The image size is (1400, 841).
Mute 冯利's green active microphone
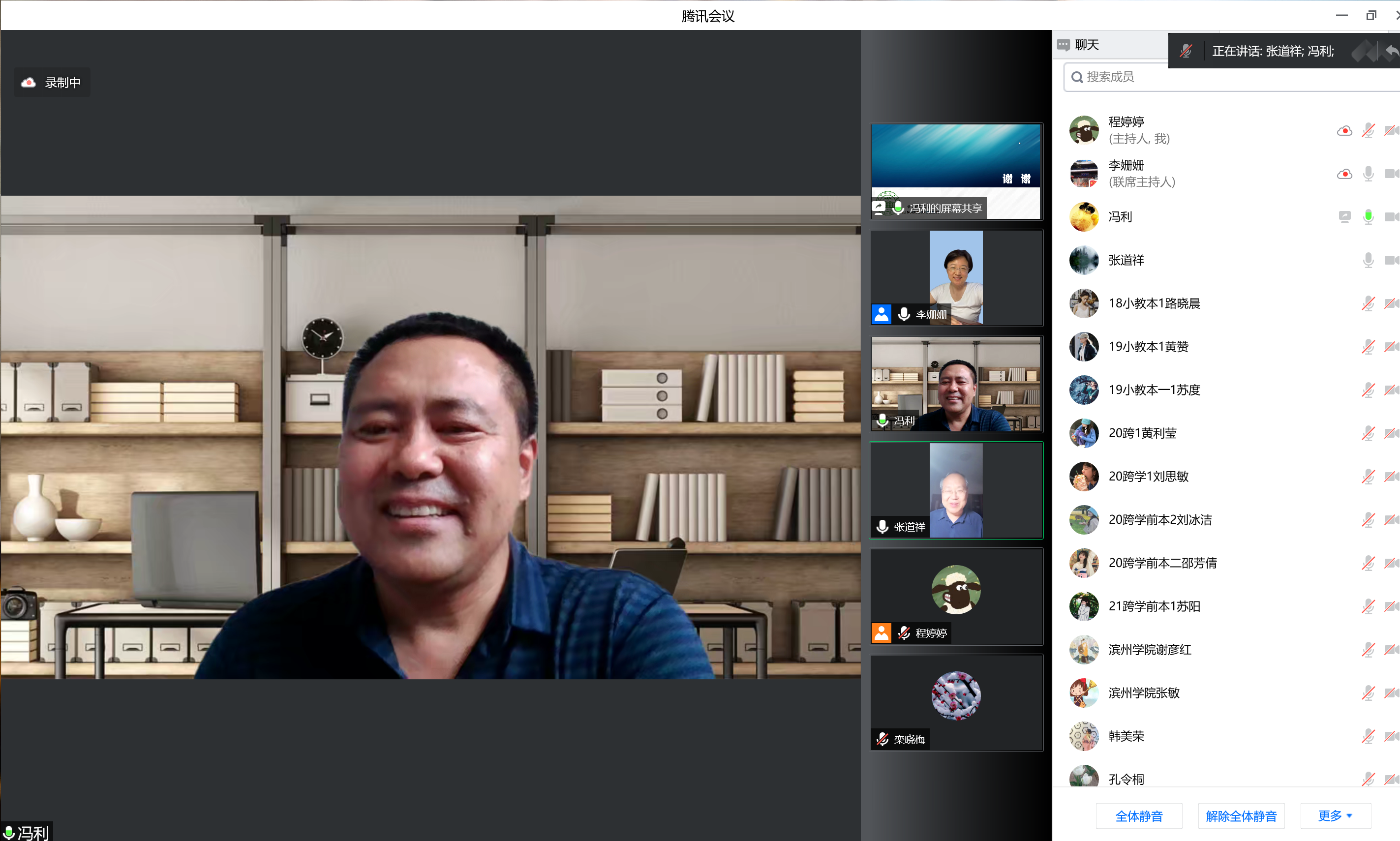[x=1368, y=216]
